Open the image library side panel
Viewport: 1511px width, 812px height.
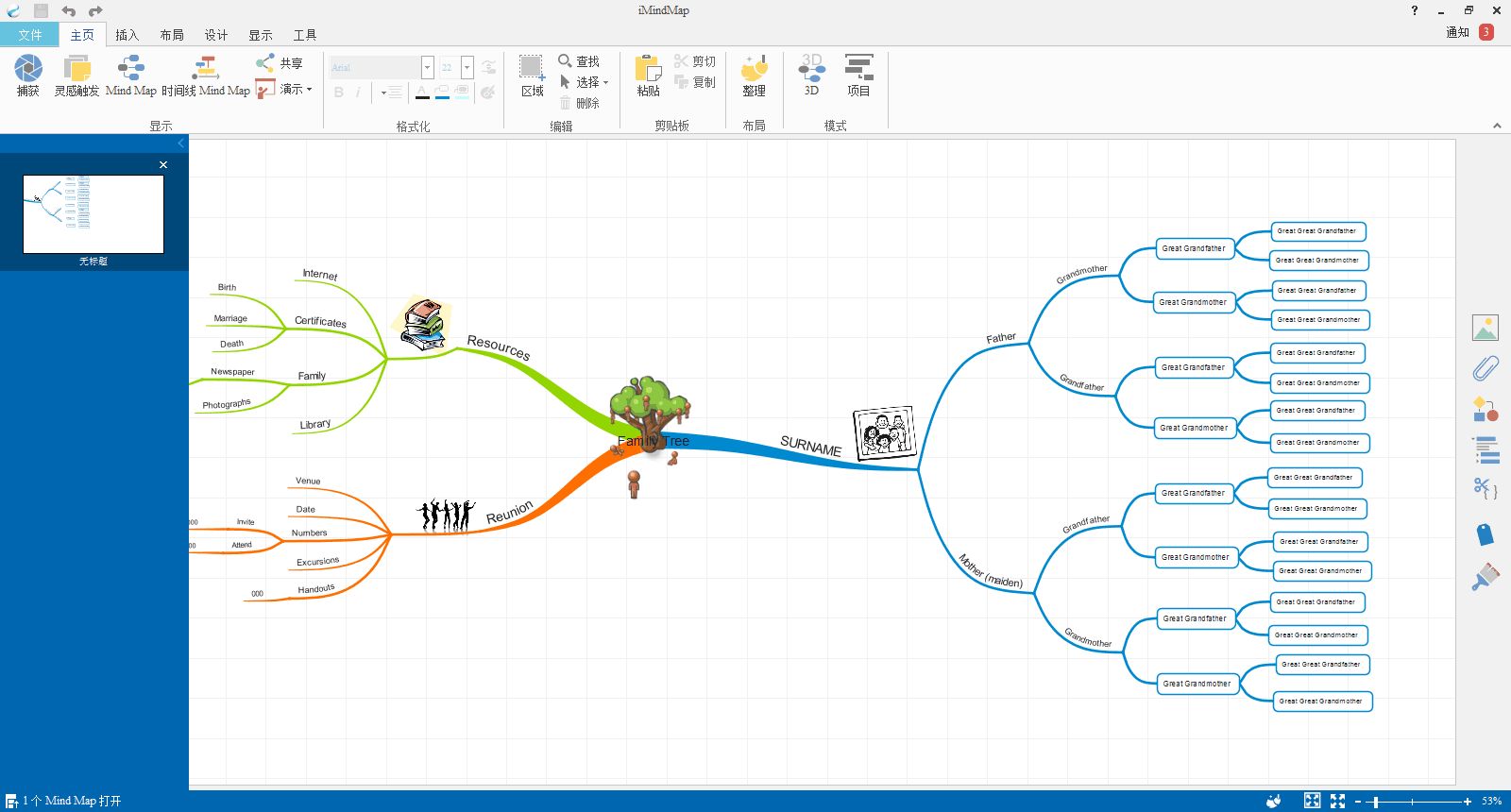[x=1486, y=328]
